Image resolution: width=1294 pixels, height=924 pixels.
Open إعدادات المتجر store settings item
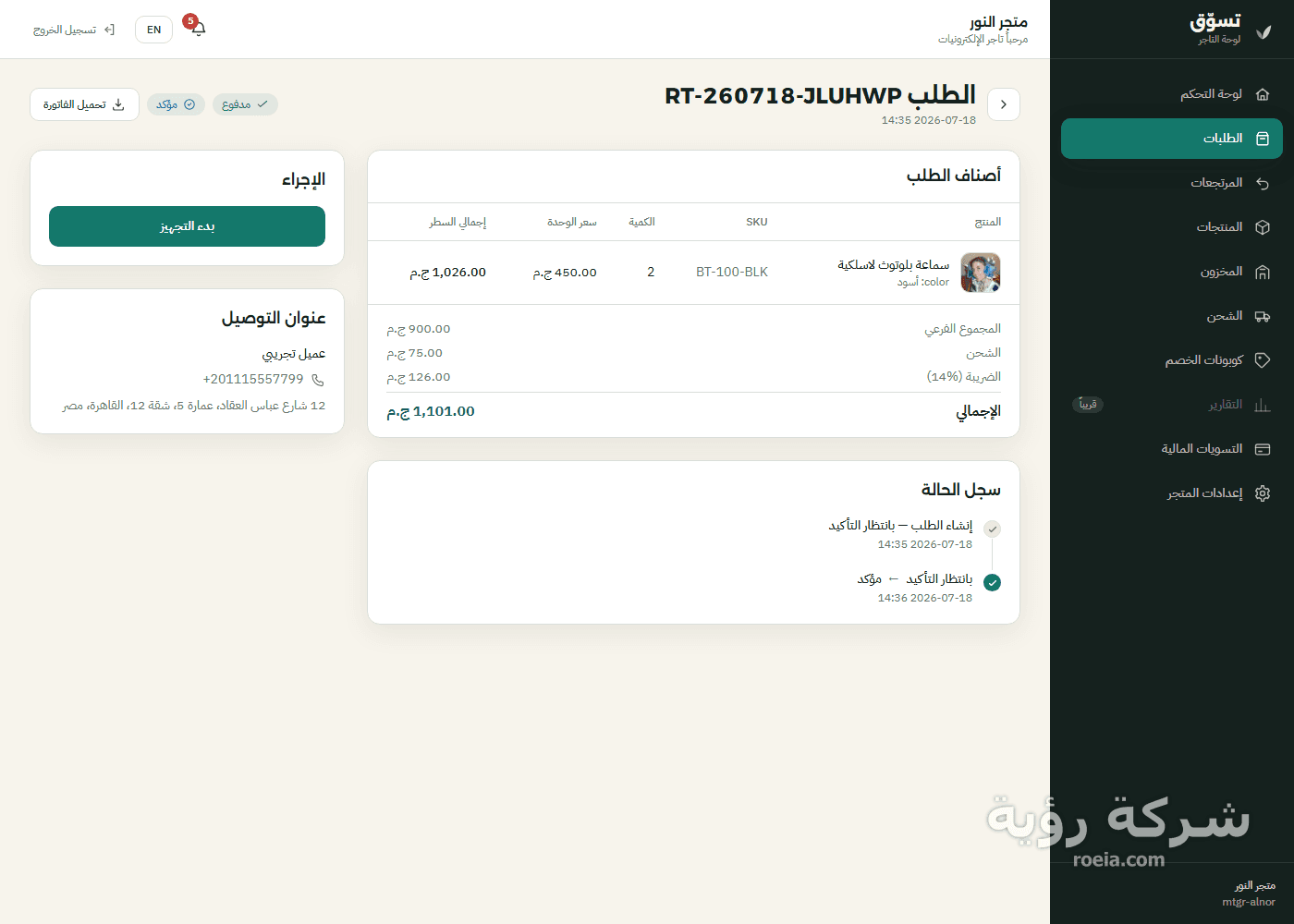pos(1172,493)
